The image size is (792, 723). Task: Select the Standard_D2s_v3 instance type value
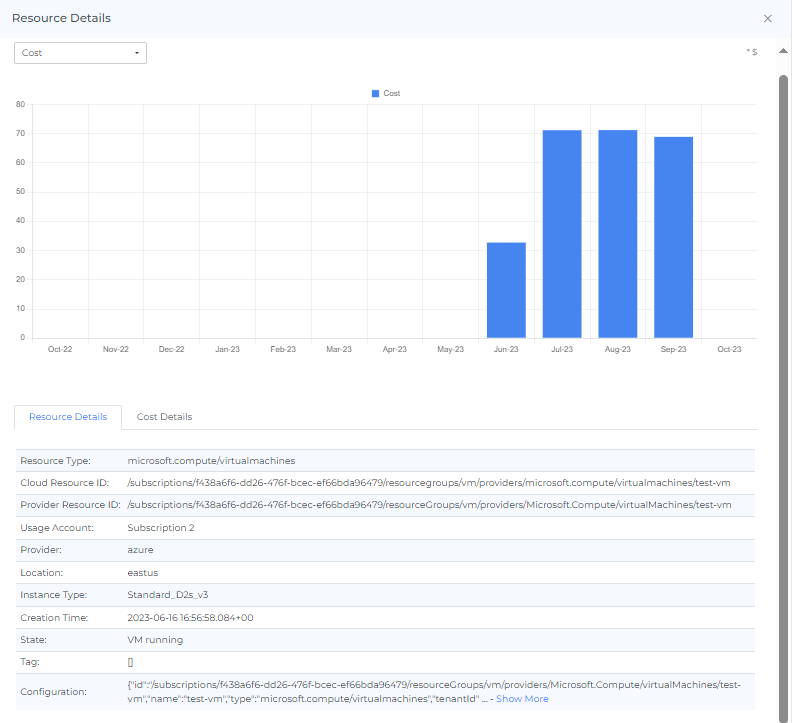point(168,595)
